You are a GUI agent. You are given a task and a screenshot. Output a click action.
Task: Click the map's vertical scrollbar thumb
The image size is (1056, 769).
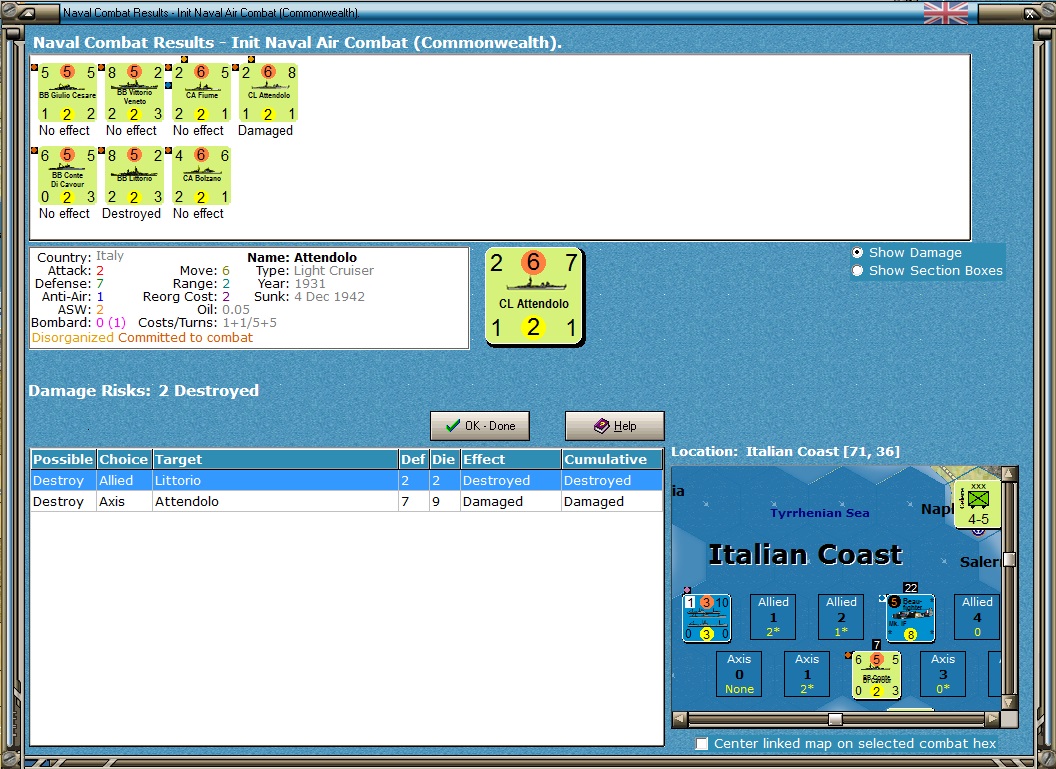[1009, 560]
